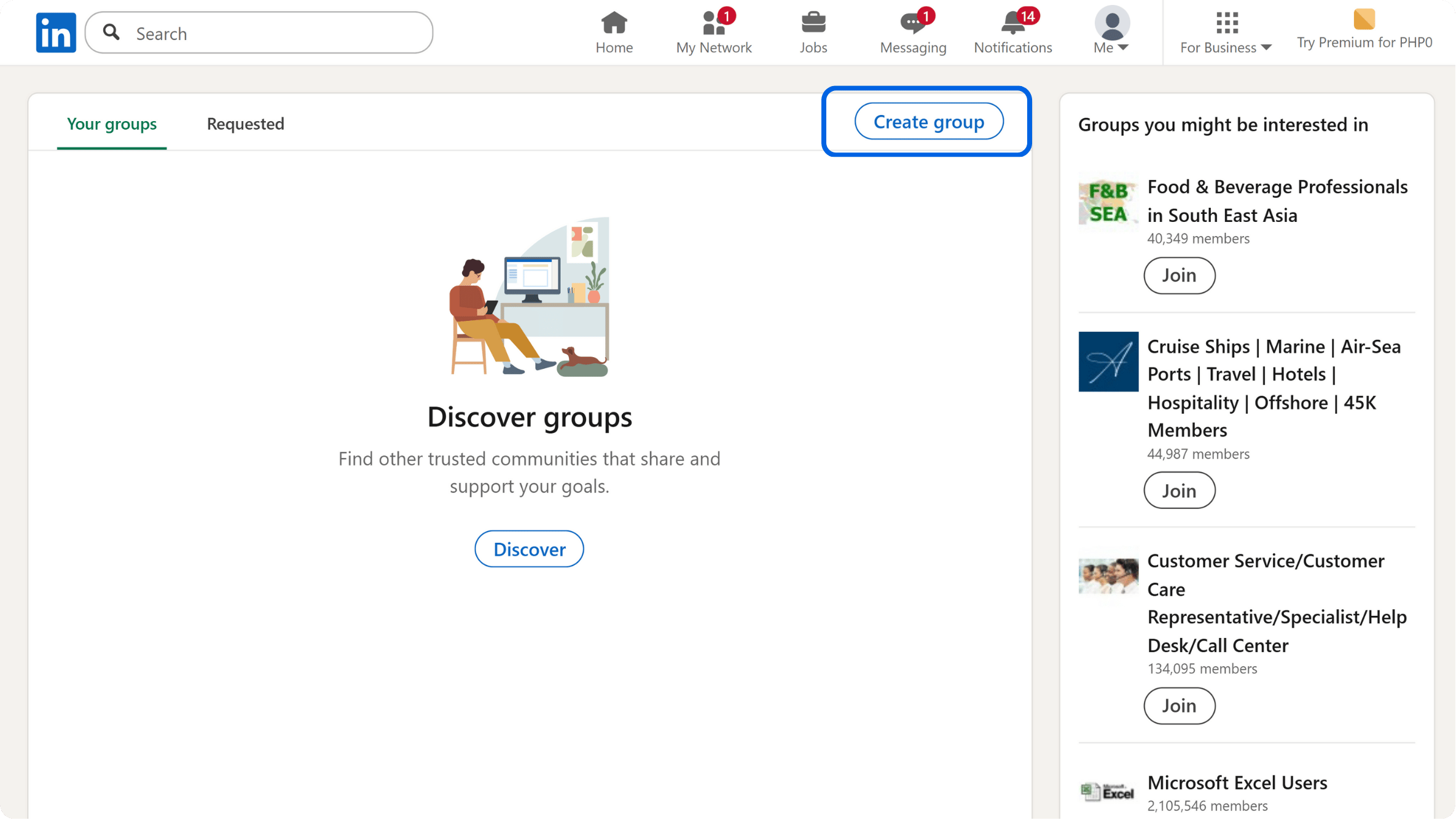Click the Create group button
This screenshot has width=1456, height=820.
928,121
